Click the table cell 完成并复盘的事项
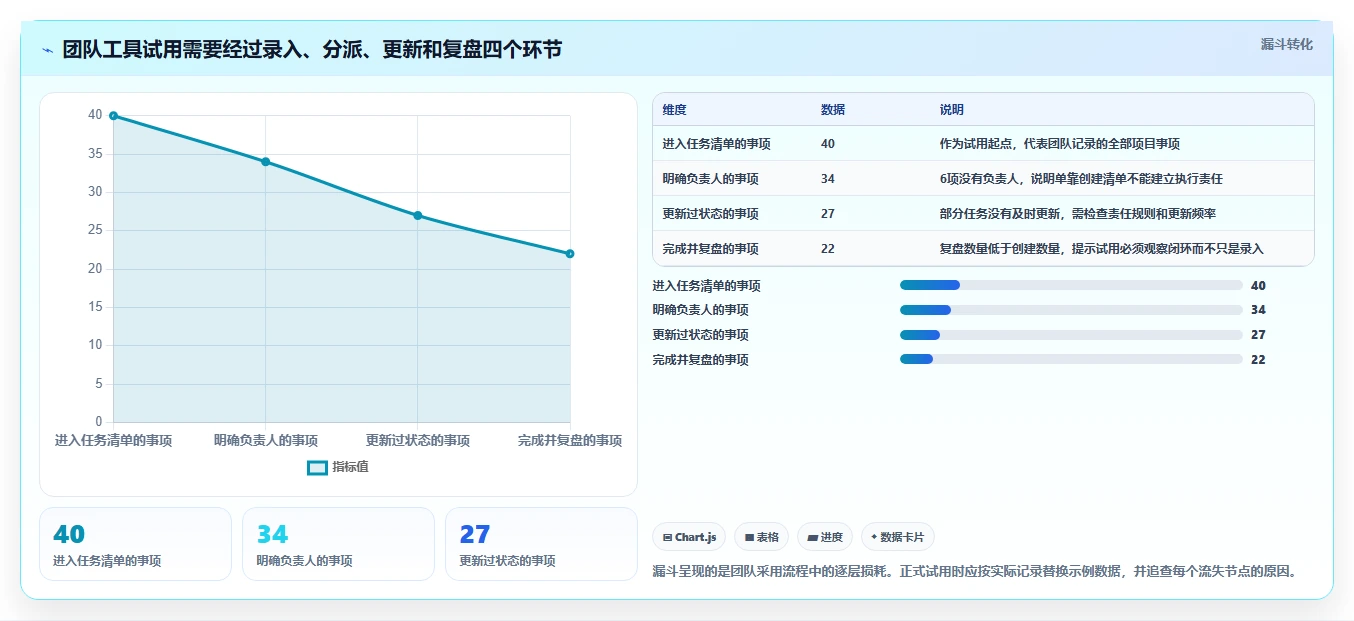The width and height of the screenshot is (1354, 621). click(710, 249)
